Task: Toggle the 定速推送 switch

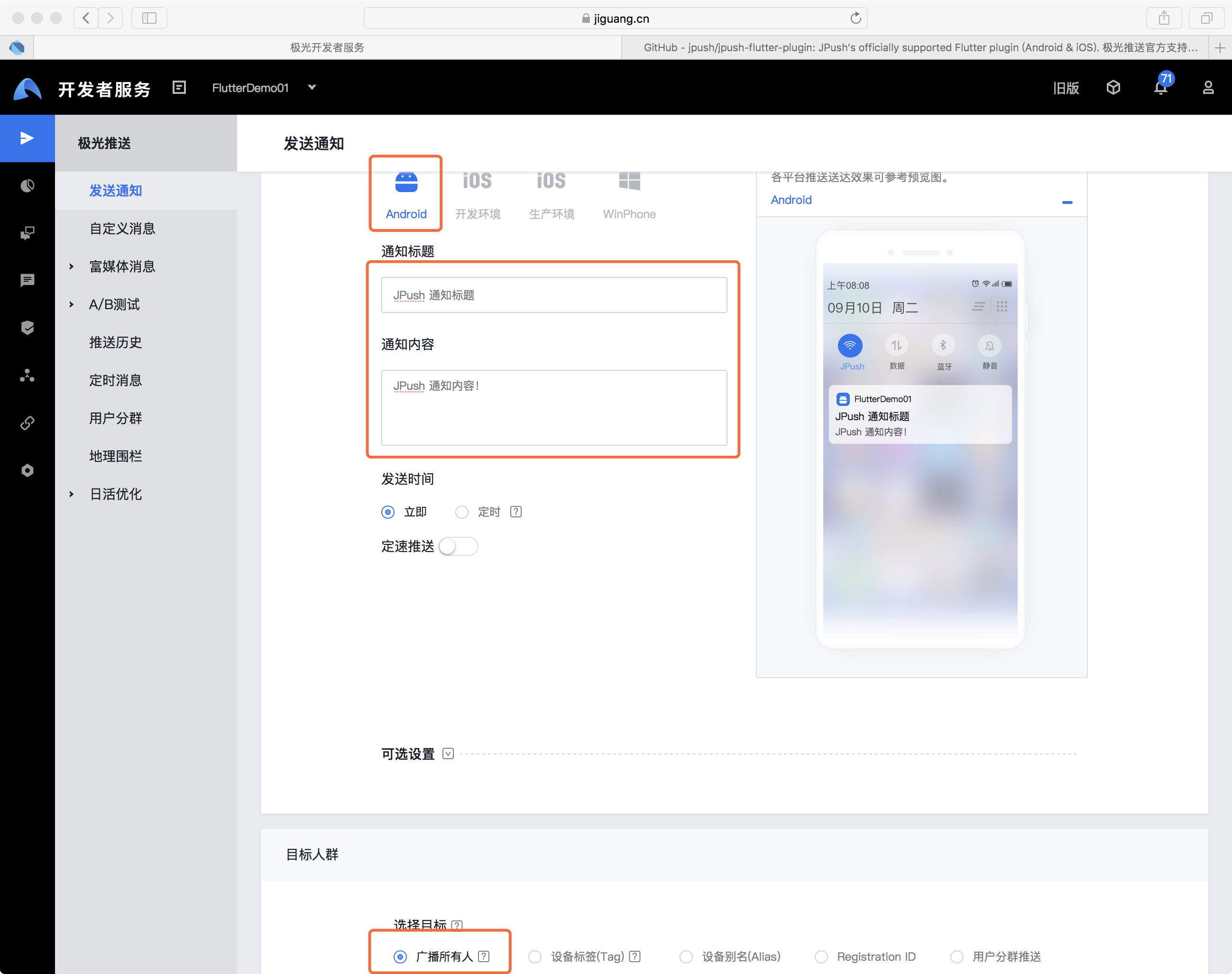Action: [458, 546]
